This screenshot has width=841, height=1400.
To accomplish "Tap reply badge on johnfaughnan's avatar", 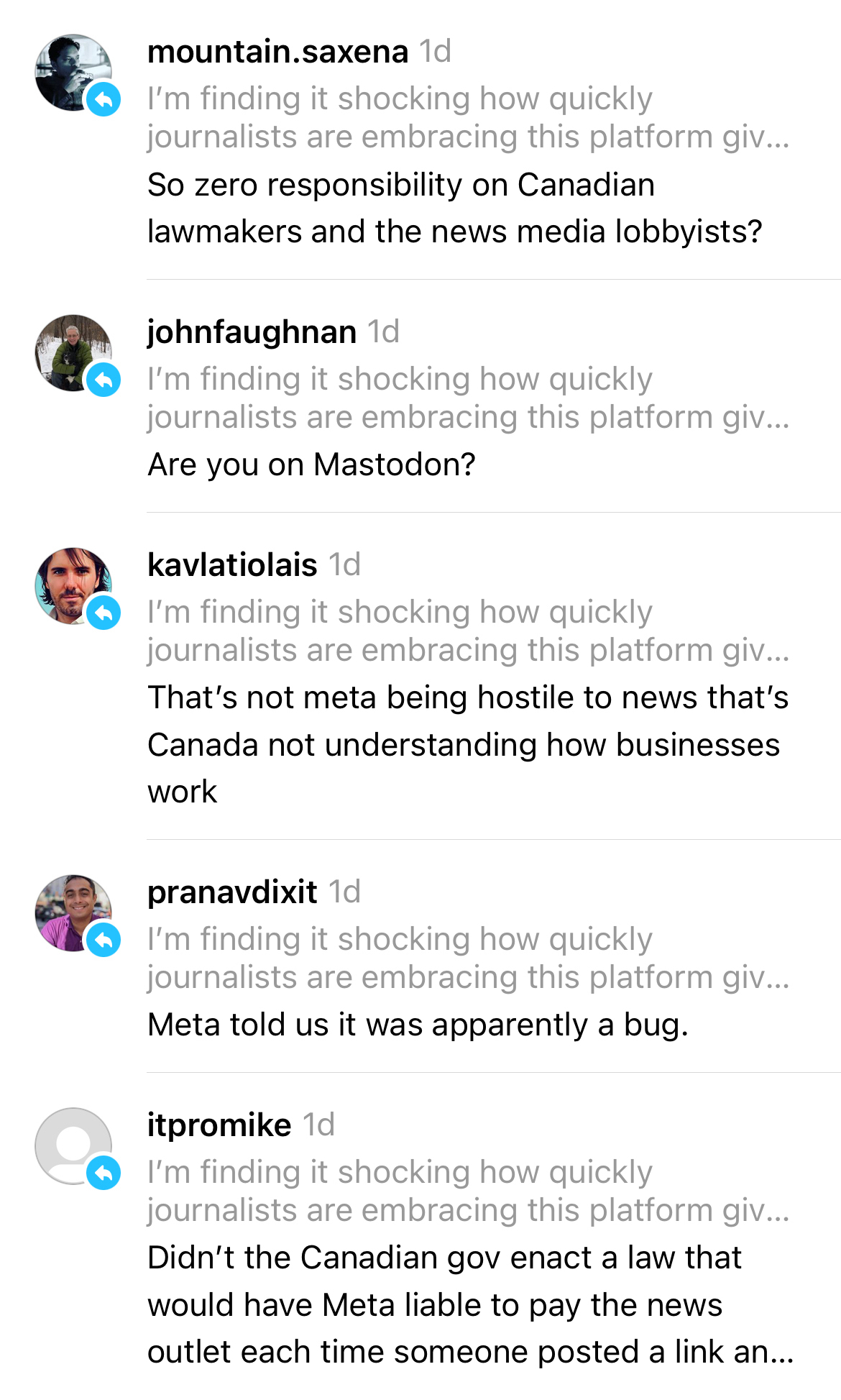I will pyautogui.click(x=104, y=380).
